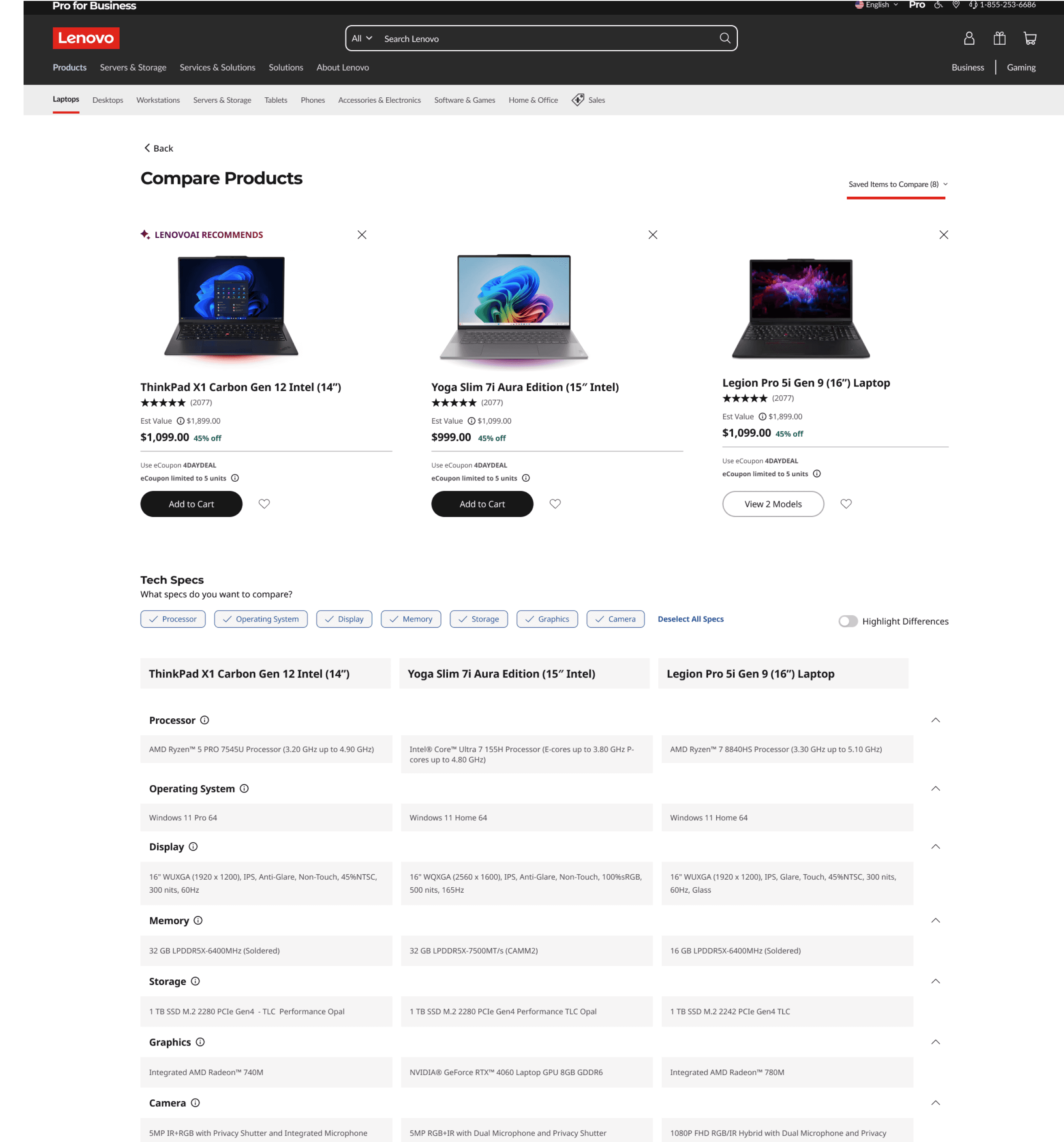Open the shopping cart icon
The height and width of the screenshot is (1142, 1064).
pos(1029,38)
